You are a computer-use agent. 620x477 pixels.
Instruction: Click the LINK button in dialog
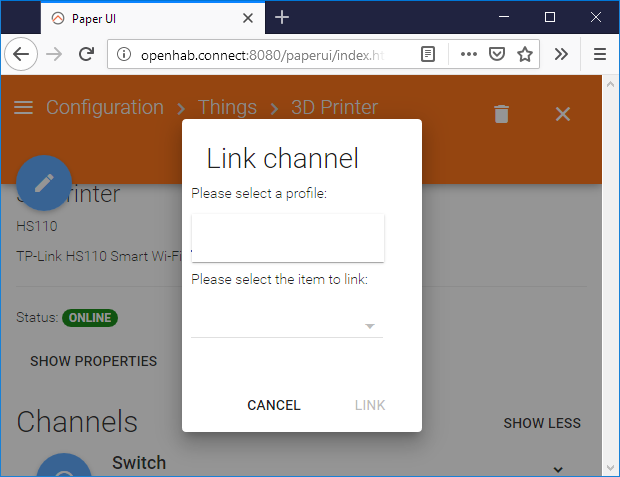370,405
